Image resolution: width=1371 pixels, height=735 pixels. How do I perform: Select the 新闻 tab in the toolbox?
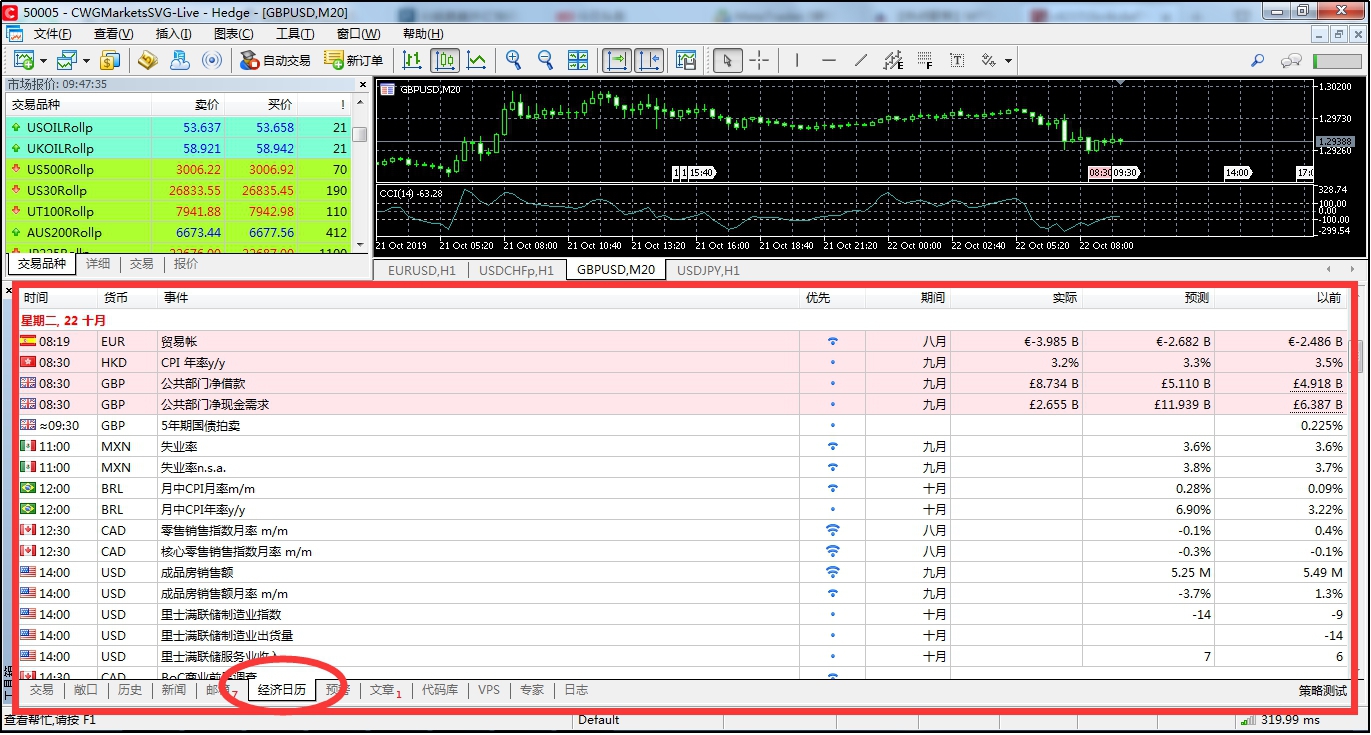point(174,690)
